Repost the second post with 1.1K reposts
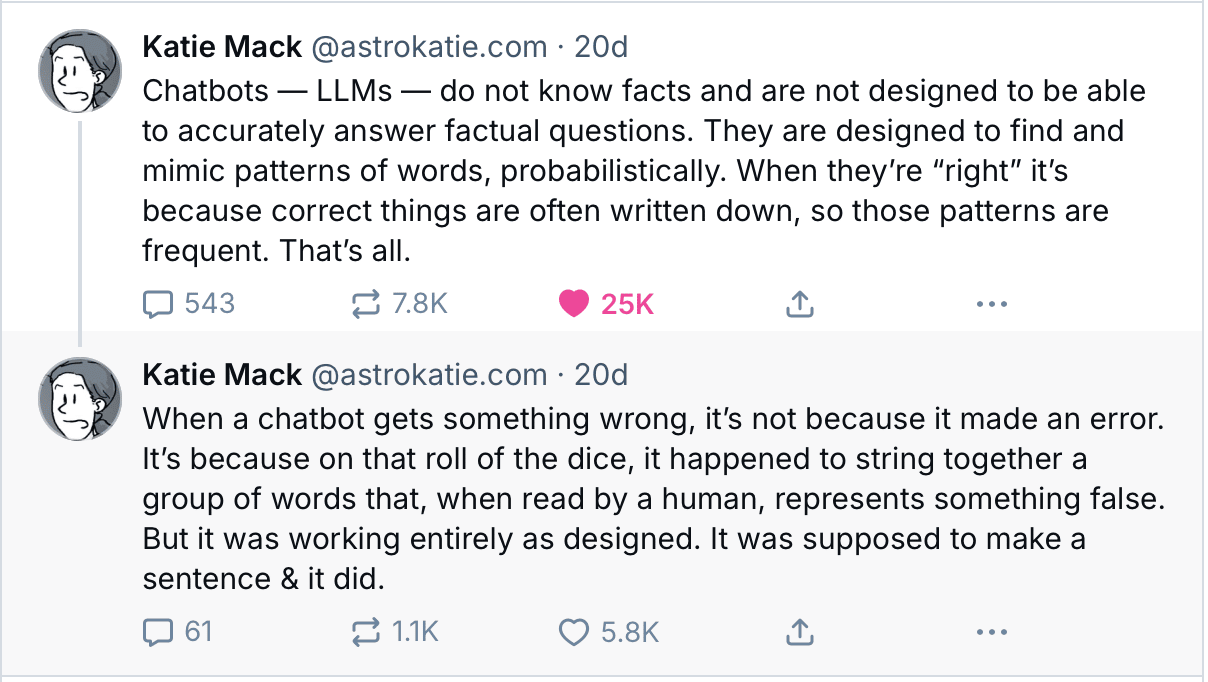 (395, 631)
